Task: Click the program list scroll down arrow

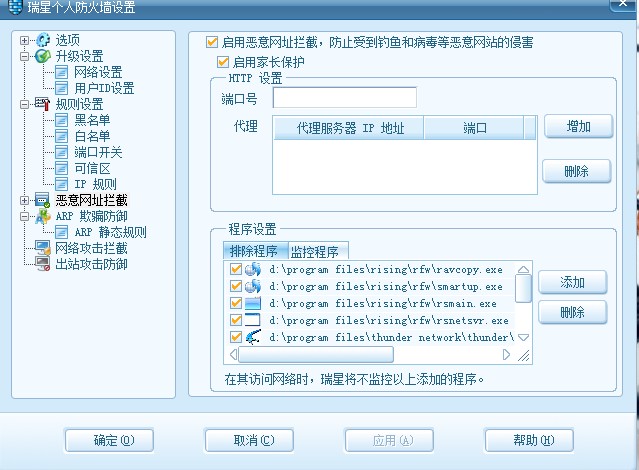Action: pos(523,337)
